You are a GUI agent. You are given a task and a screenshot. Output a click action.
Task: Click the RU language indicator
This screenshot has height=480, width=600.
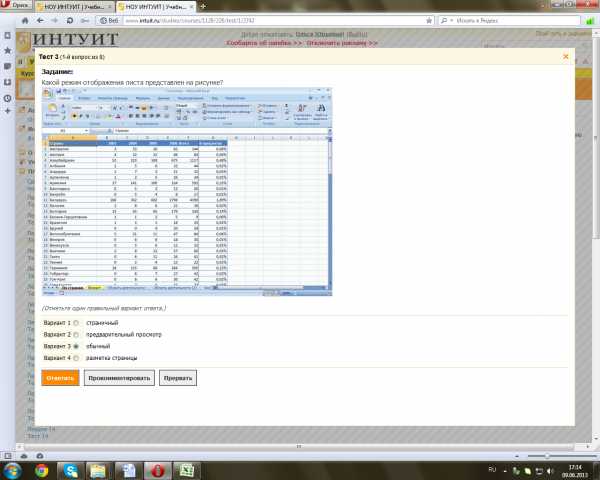click(x=492, y=470)
